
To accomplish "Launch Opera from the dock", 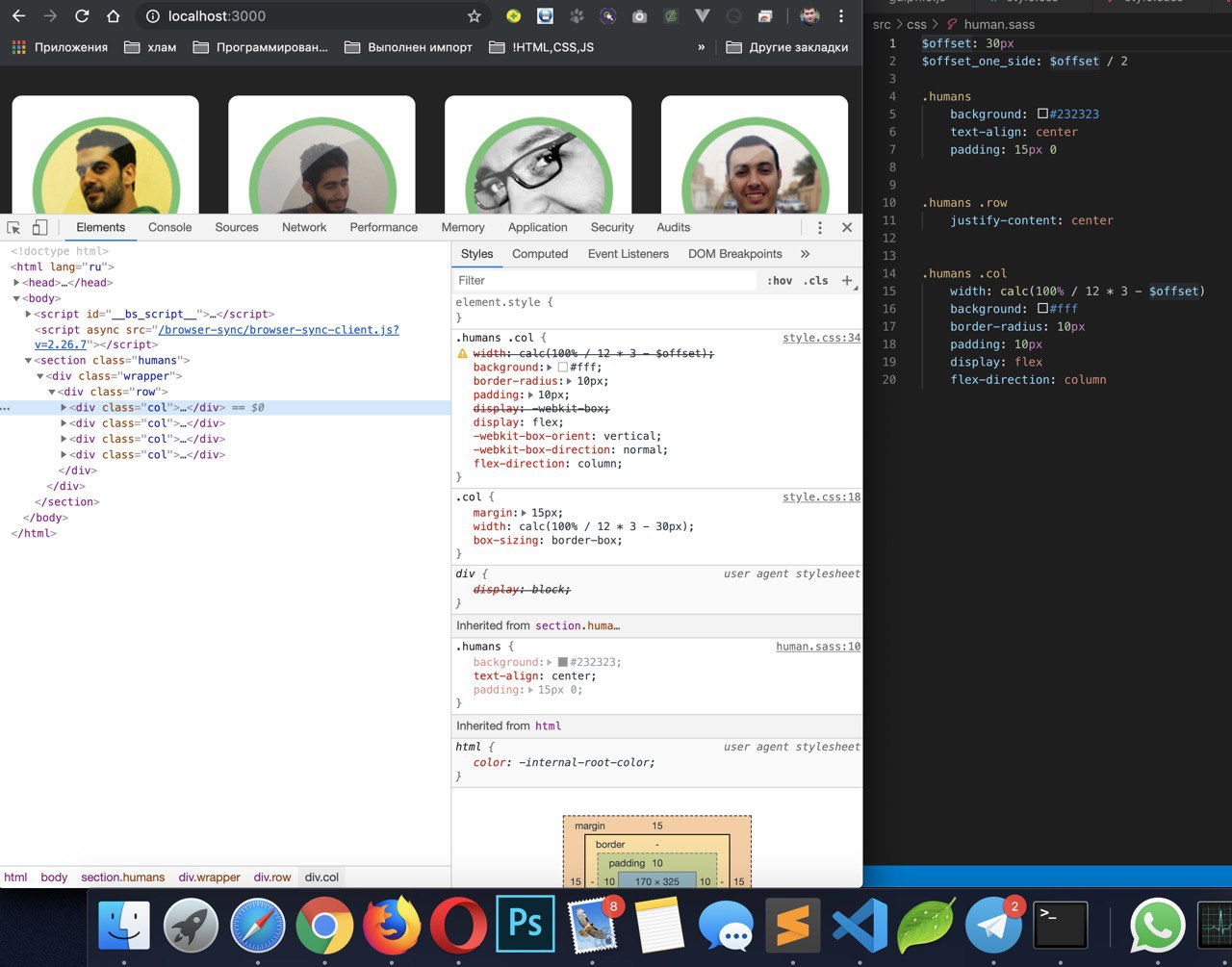I will [x=458, y=926].
